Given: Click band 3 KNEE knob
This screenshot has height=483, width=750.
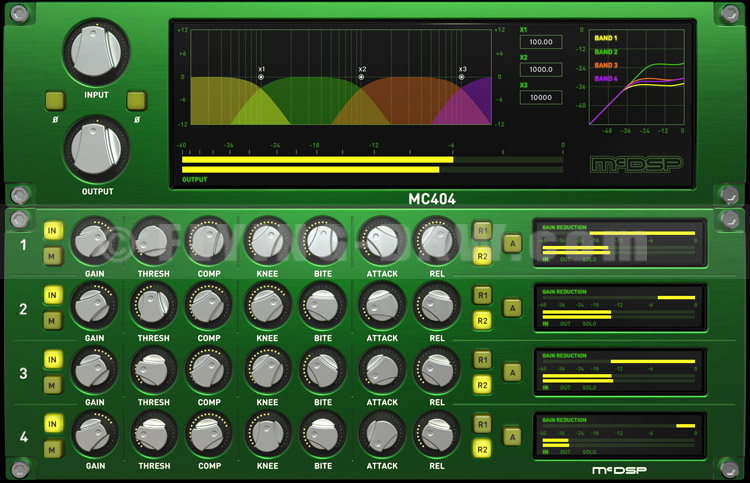Looking at the screenshot, I should 267,370.
